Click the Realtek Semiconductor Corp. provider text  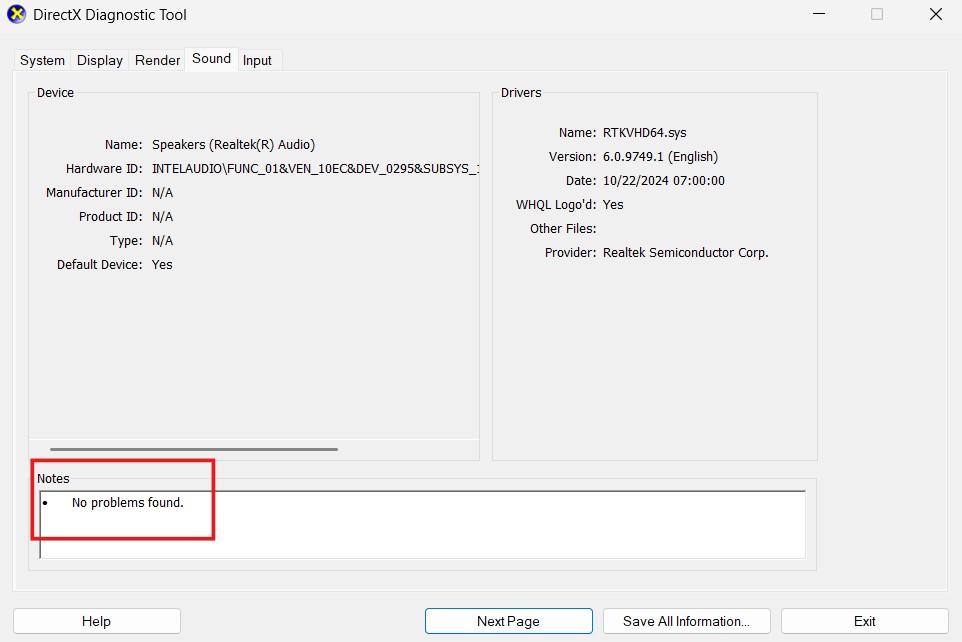point(685,253)
